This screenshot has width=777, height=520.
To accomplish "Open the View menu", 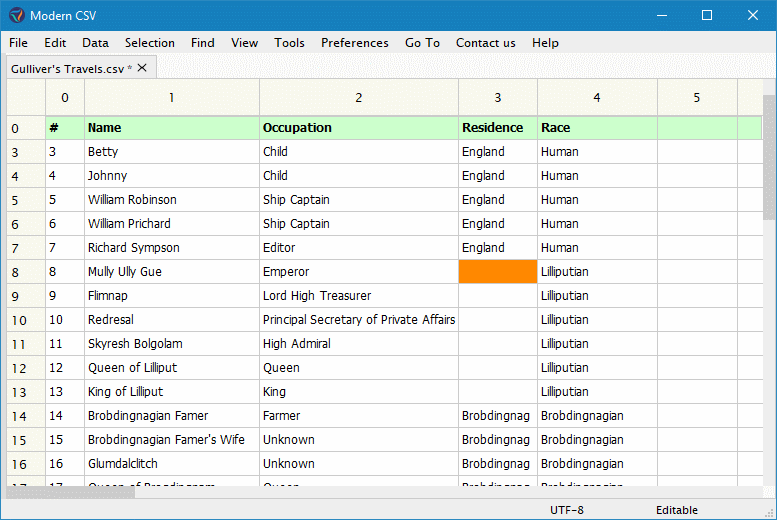I will tap(244, 43).
